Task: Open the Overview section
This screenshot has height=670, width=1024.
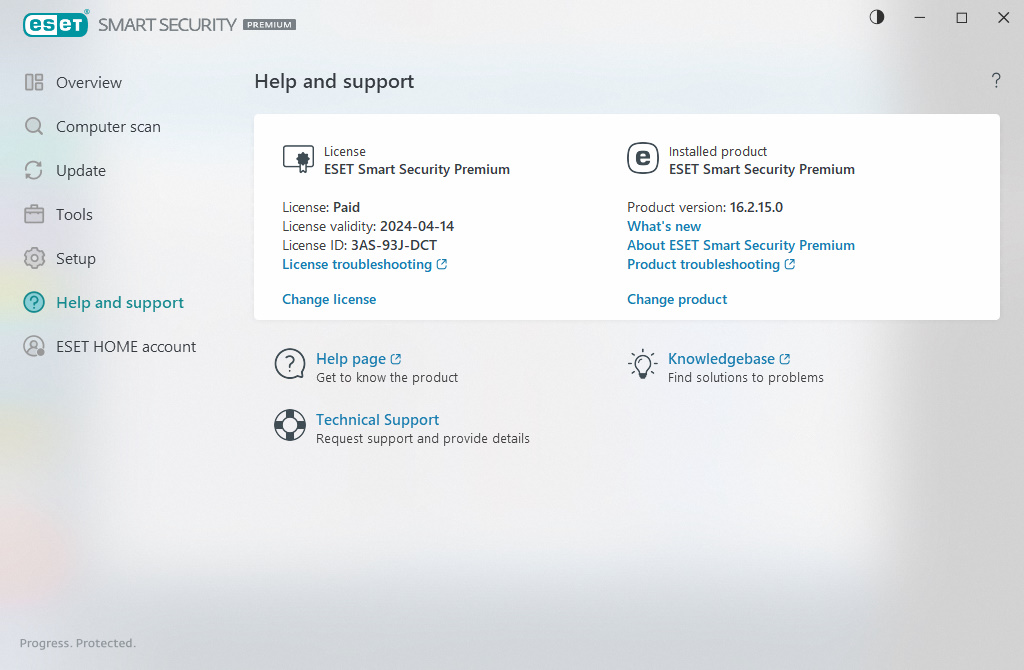Action: point(89,82)
